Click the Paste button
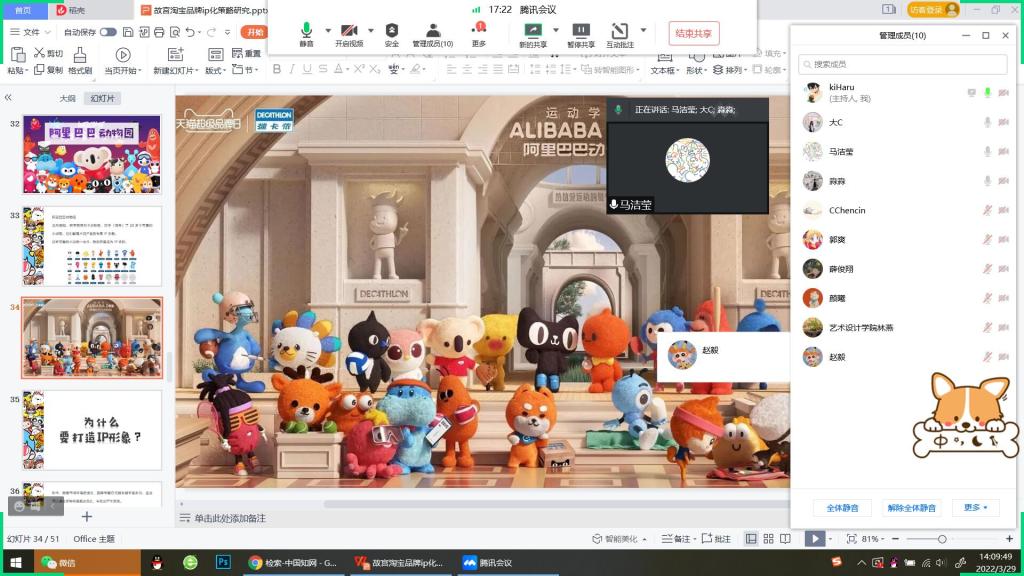 point(18,61)
